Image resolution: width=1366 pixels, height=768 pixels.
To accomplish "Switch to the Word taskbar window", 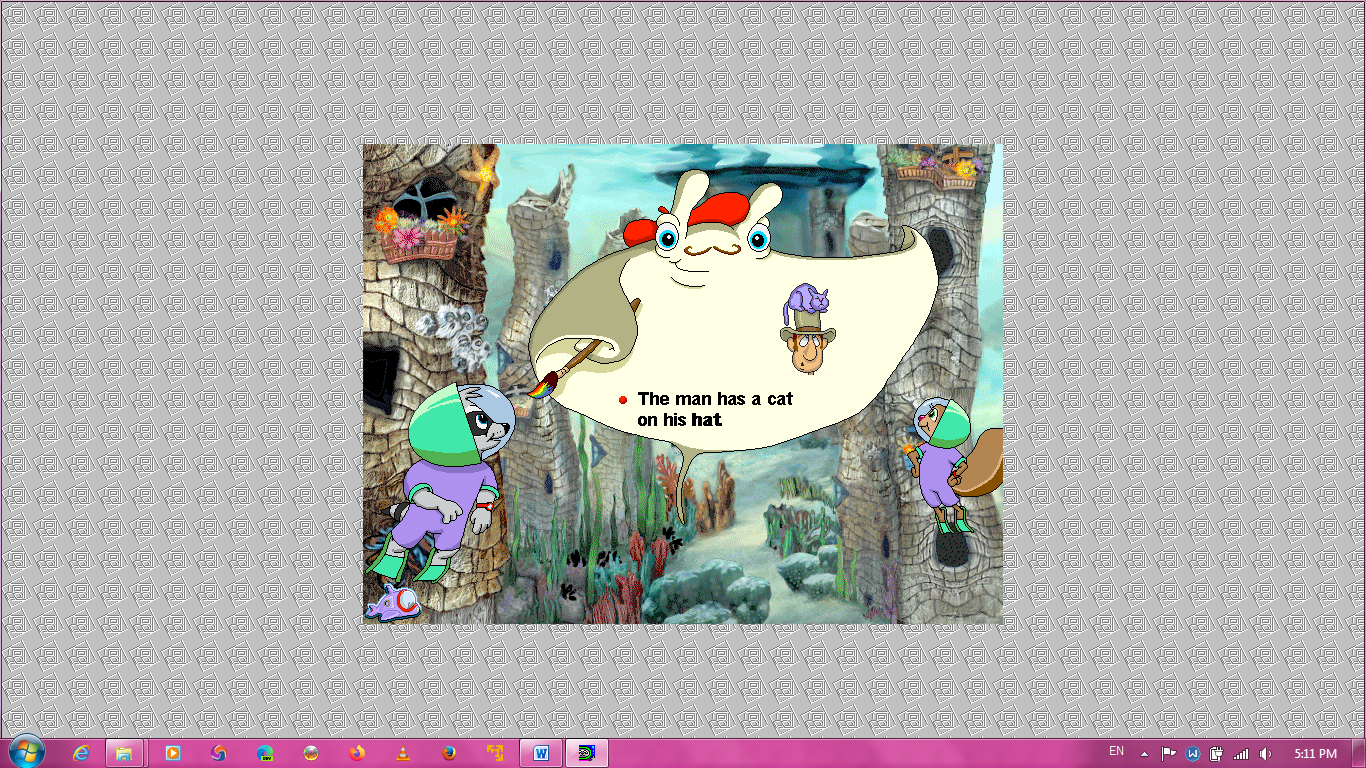I will click(541, 753).
